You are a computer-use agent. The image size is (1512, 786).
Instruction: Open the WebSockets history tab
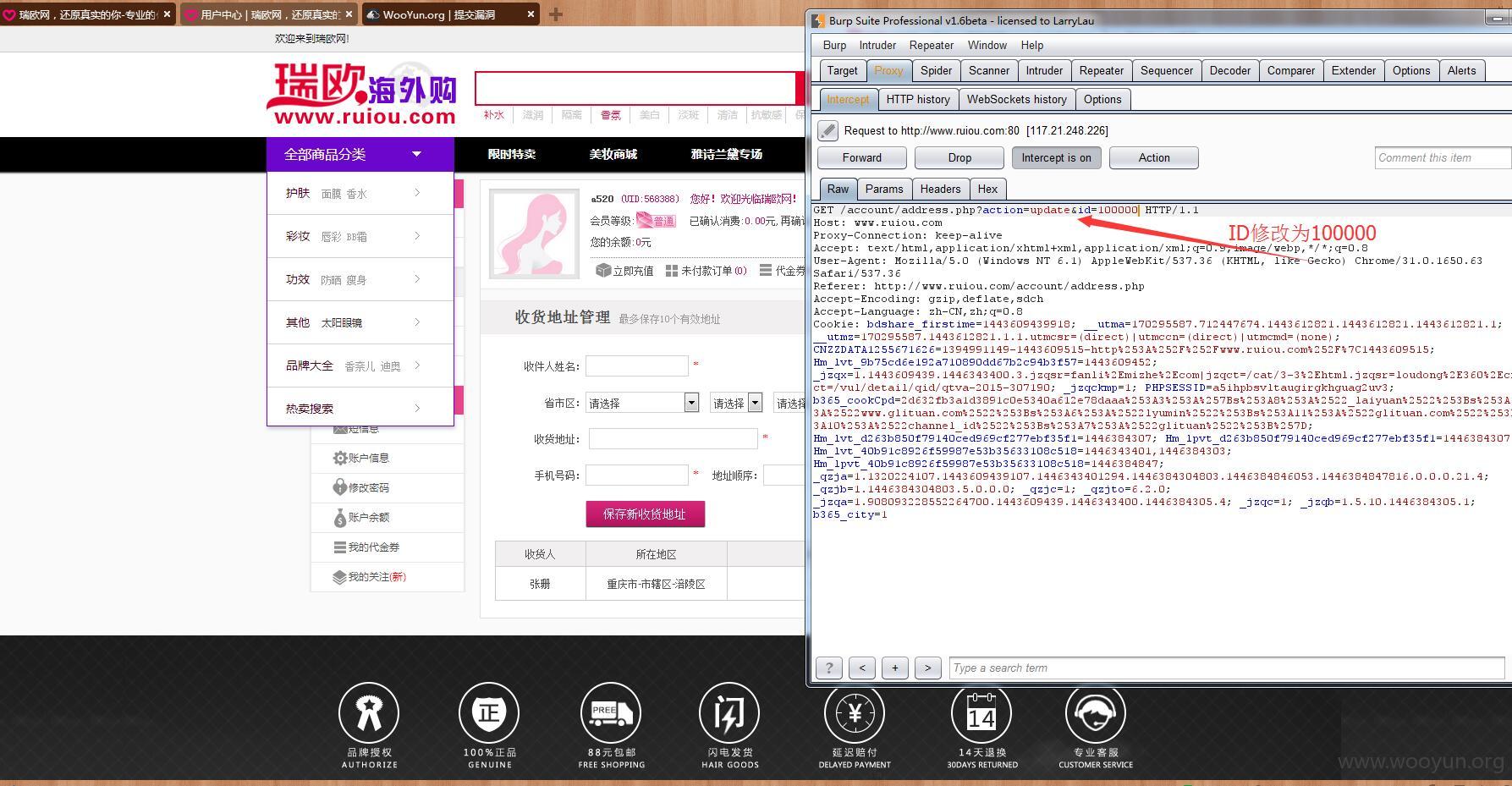[x=1016, y=100]
